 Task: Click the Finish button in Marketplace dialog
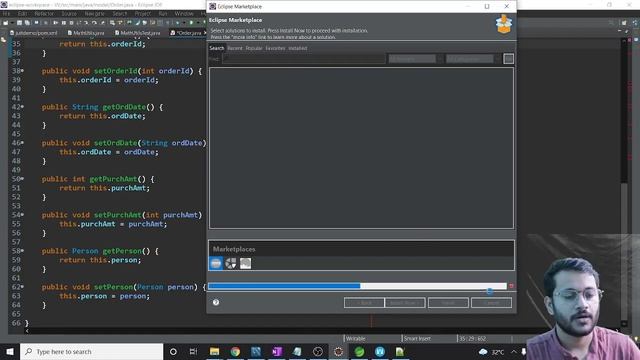click(448, 303)
